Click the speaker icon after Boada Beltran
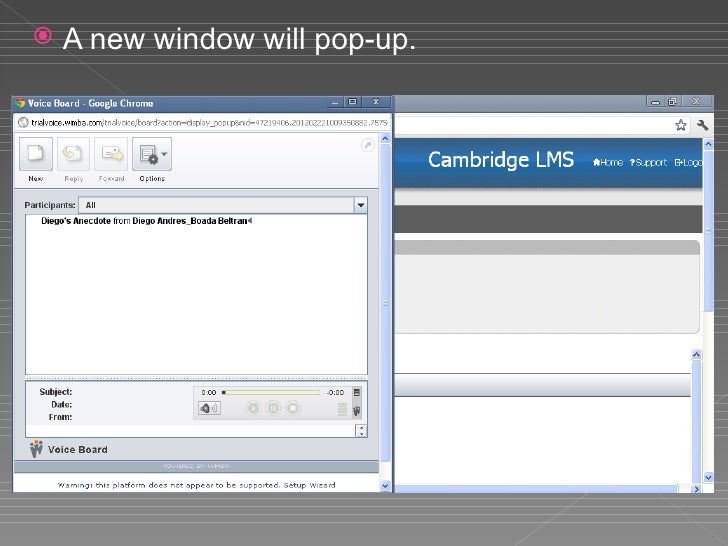Image resolution: width=728 pixels, height=546 pixels. (x=250, y=221)
